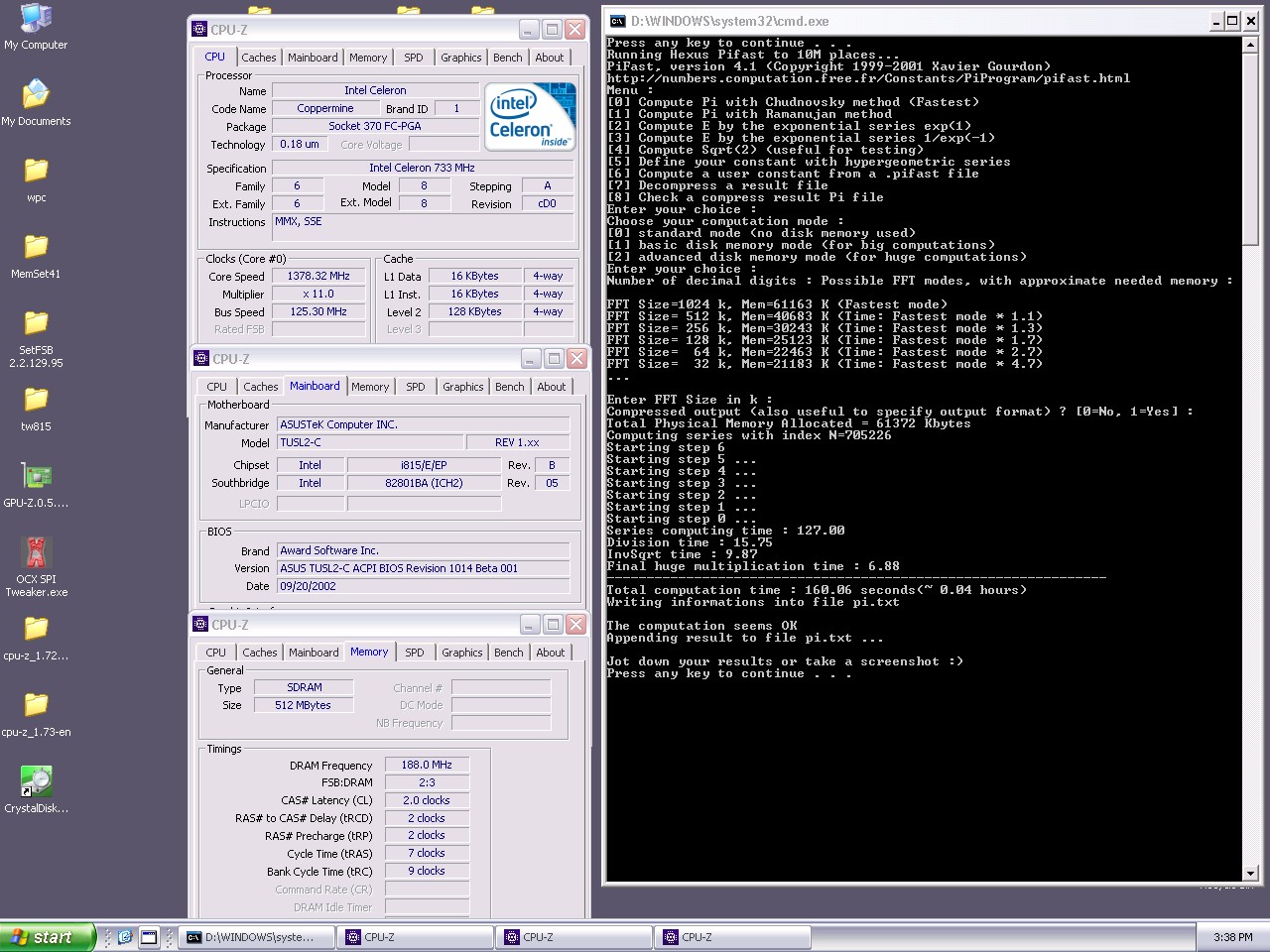Open the My Documents desktop icon

(36, 94)
